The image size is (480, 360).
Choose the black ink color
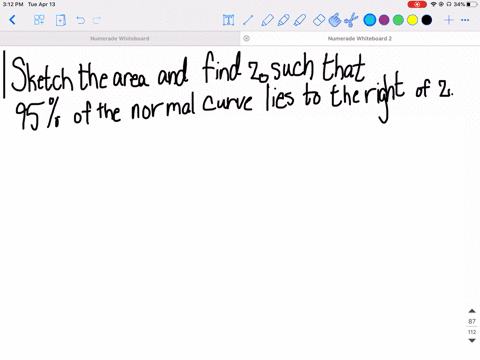[427, 20]
